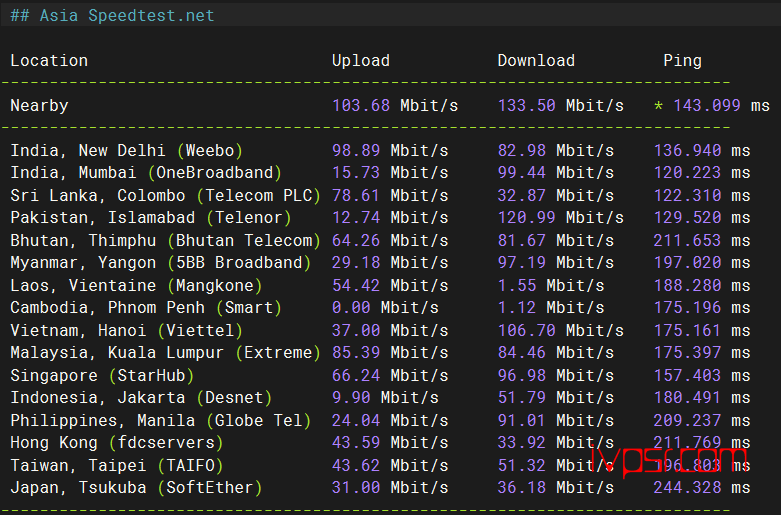The width and height of the screenshot is (781, 515).
Task: Select 'Hong Kong (fdcservers)' row label
Action: 117,442
